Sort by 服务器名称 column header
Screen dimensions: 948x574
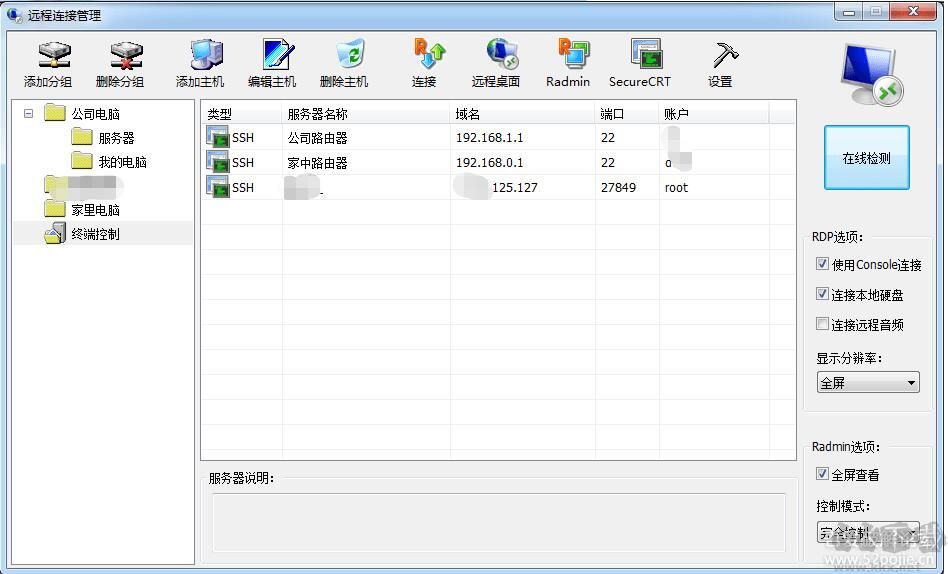coord(366,114)
